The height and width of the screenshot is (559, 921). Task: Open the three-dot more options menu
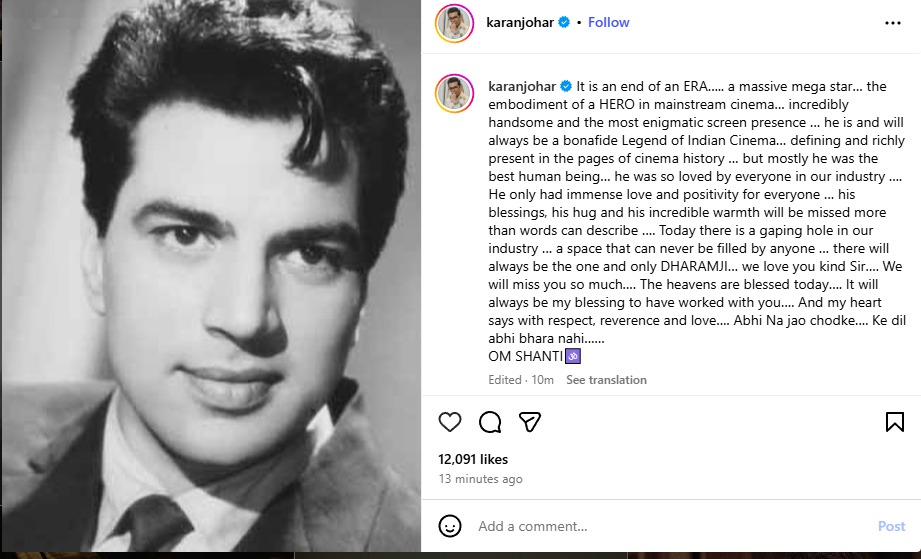coord(893,23)
